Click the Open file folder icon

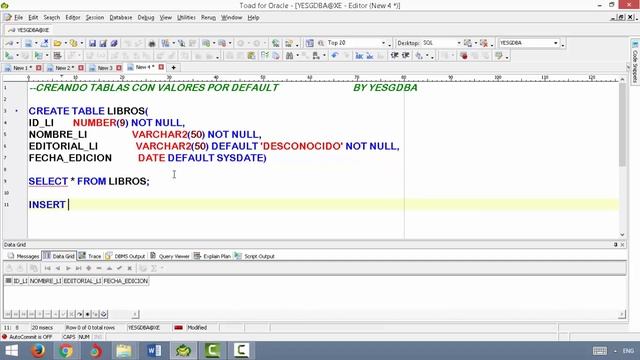click(x=58, y=43)
